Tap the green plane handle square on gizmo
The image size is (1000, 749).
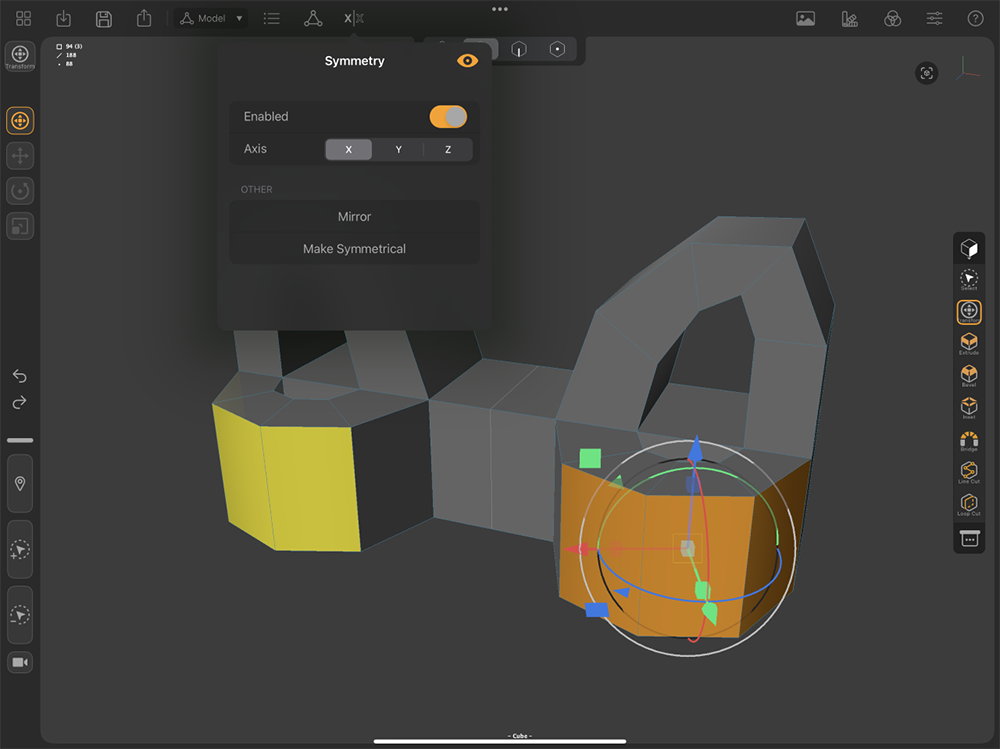(591, 458)
